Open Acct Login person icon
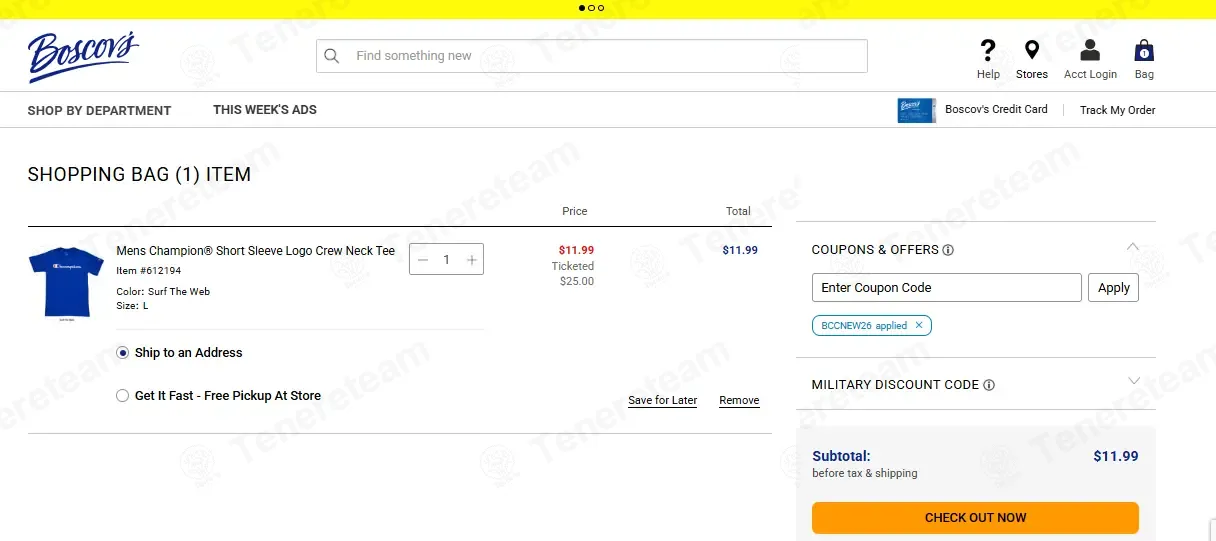The height and width of the screenshot is (541, 1216). (1090, 50)
